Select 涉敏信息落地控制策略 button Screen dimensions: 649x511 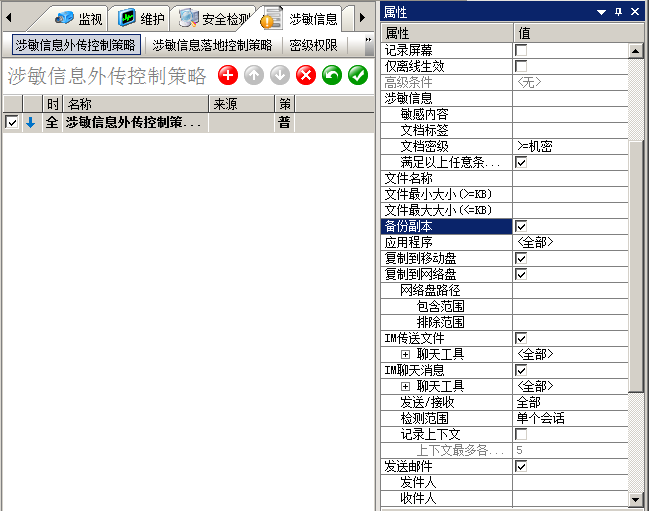(212, 45)
